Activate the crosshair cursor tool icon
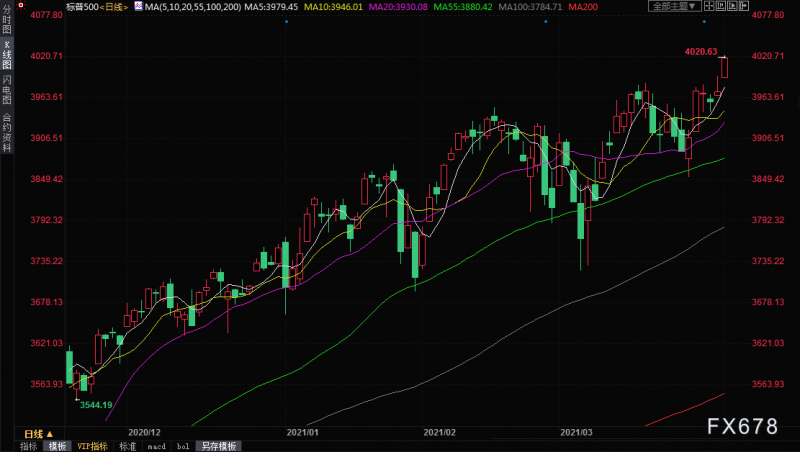 pos(709,6)
